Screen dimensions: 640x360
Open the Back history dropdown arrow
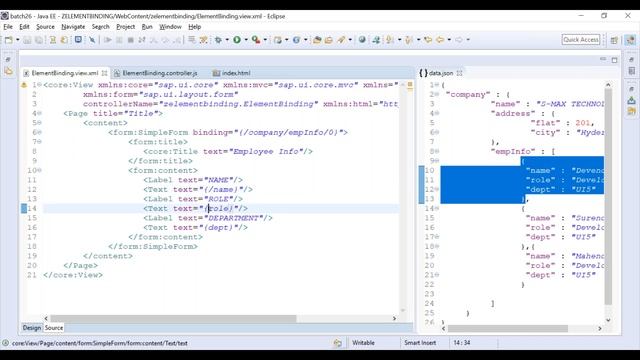point(449,40)
